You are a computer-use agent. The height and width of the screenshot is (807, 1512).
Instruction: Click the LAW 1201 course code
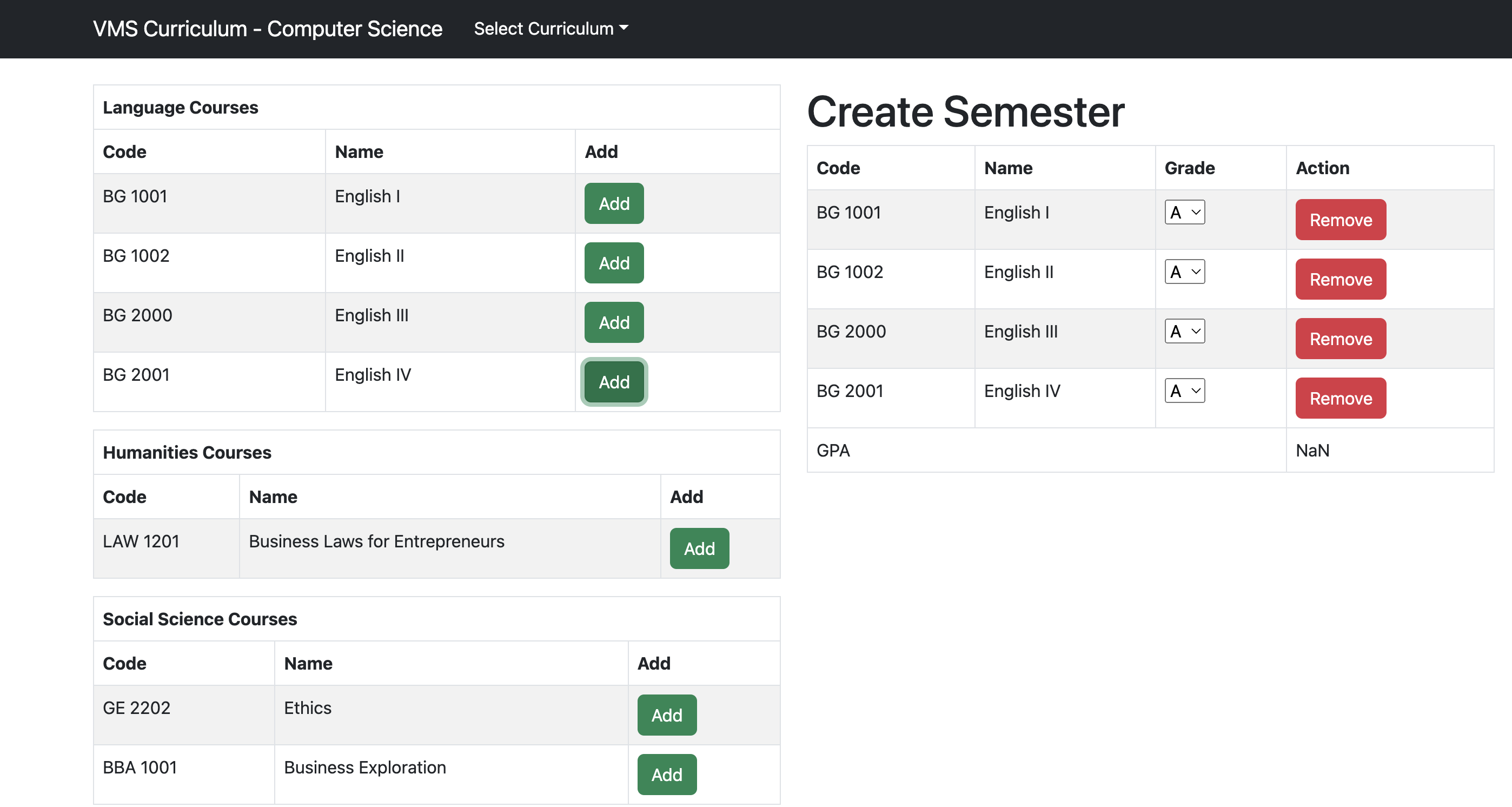click(x=140, y=541)
